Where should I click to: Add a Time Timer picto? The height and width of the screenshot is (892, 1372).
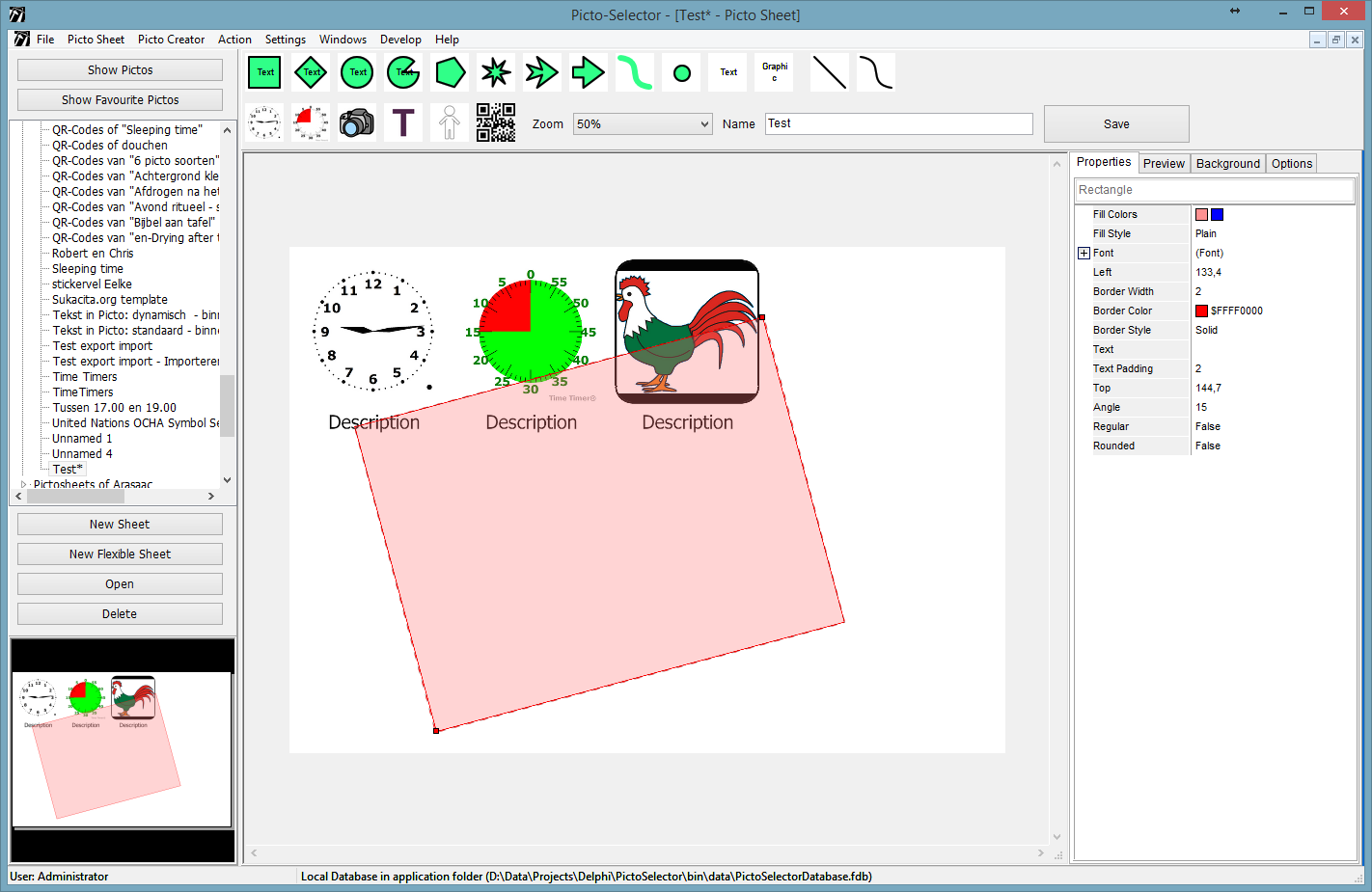coord(311,123)
